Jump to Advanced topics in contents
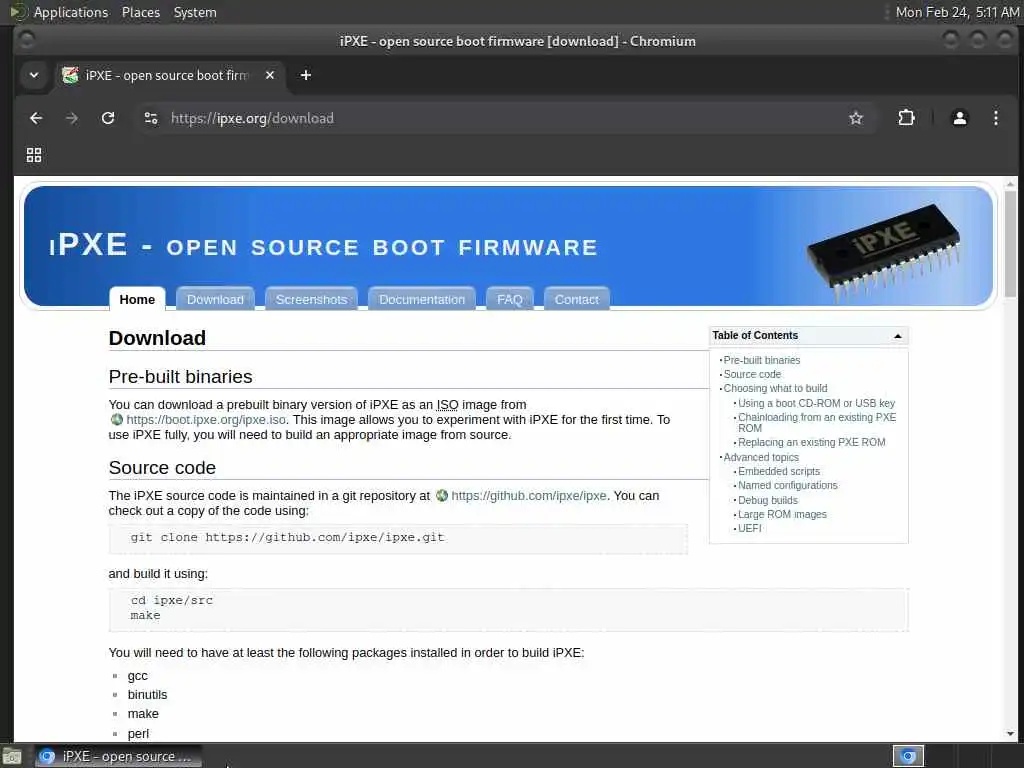The image size is (1024, 768). [x=761, y=457]
